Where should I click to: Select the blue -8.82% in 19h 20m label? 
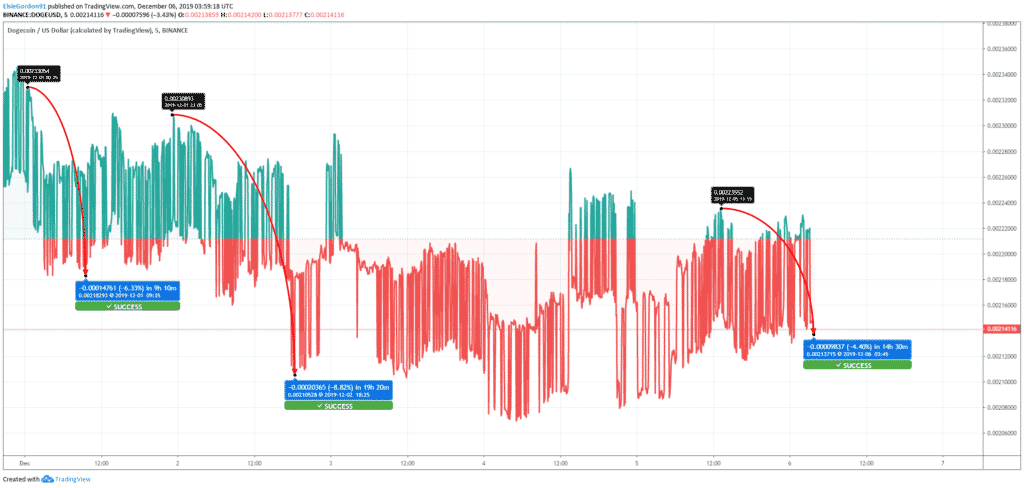(x=339, y=390)
